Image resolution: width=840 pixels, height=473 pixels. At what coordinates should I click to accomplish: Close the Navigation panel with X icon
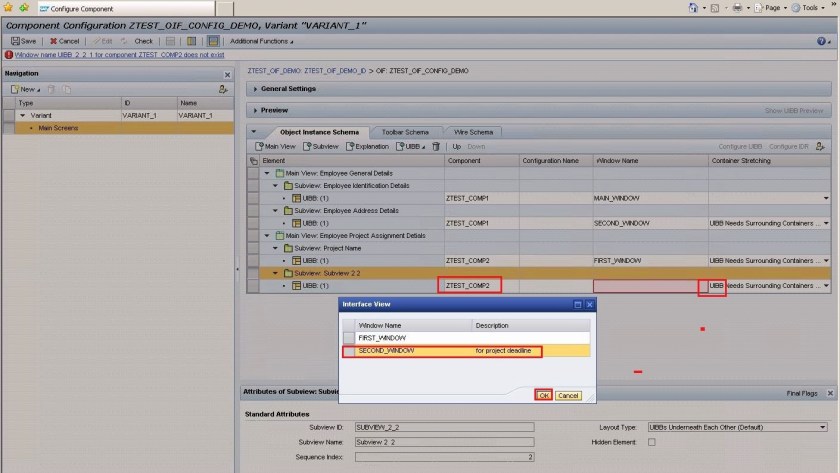[227, 74]
